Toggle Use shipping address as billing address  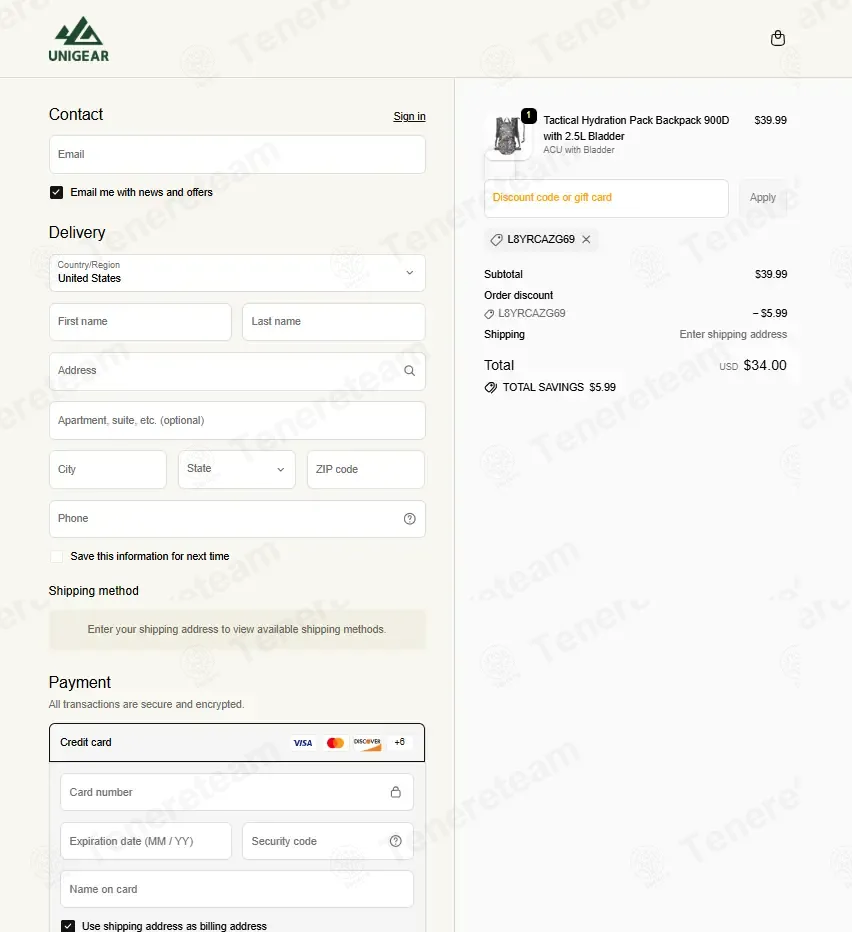[x=68, y=926]
